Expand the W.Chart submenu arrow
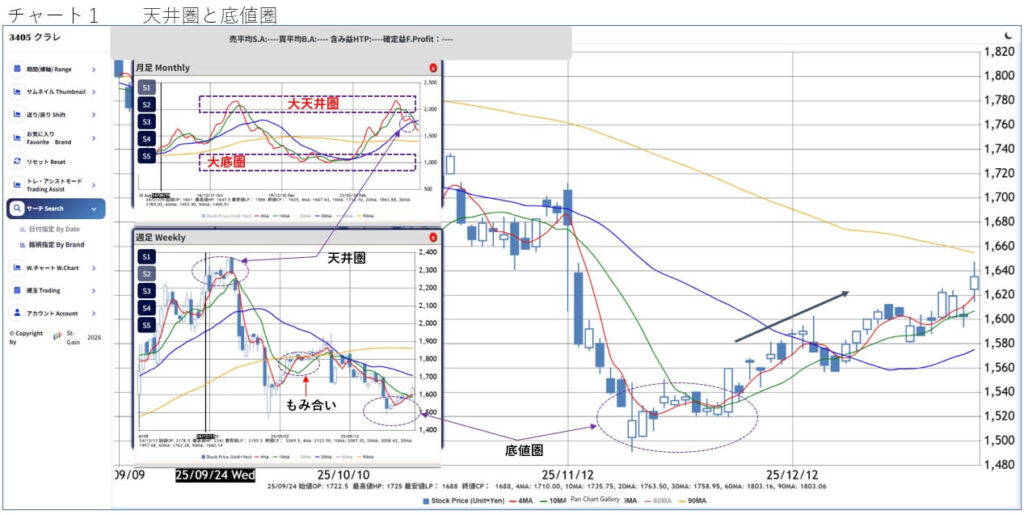 pyautogui.click(x=94, y=267)
